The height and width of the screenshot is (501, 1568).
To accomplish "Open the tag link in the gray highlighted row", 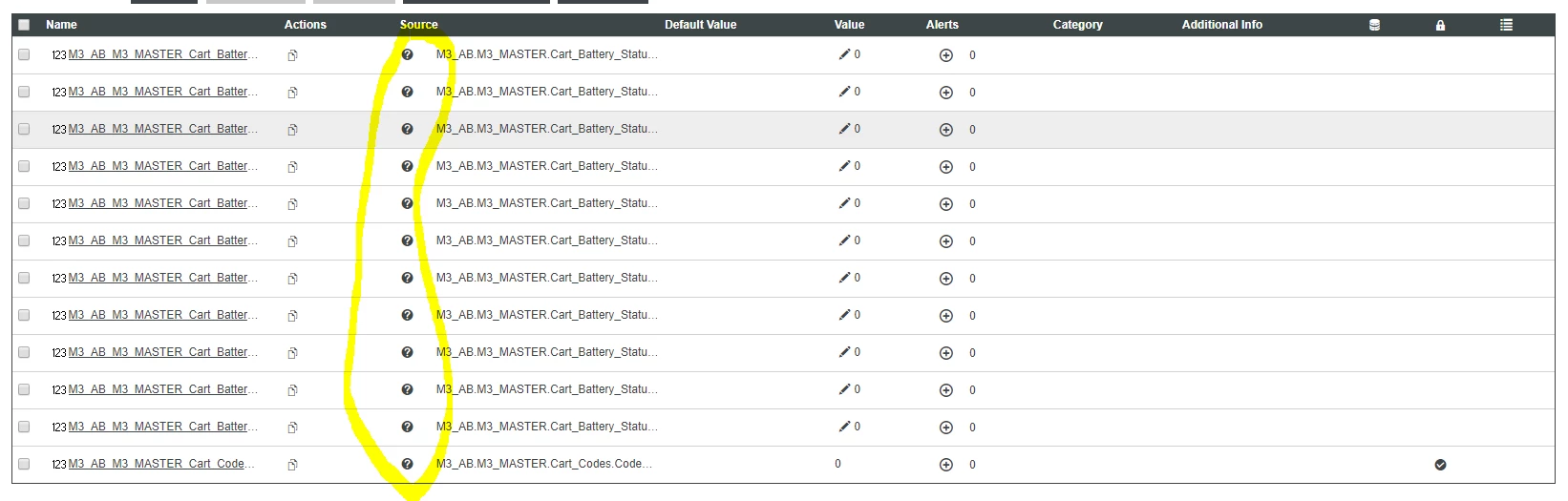I will [x=162, y=129].
